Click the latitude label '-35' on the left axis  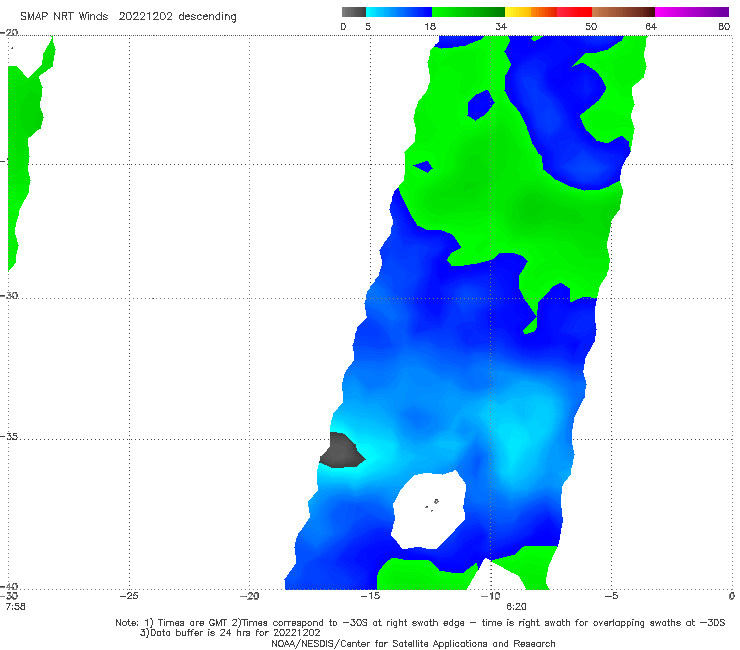click(x=9, y=437)
